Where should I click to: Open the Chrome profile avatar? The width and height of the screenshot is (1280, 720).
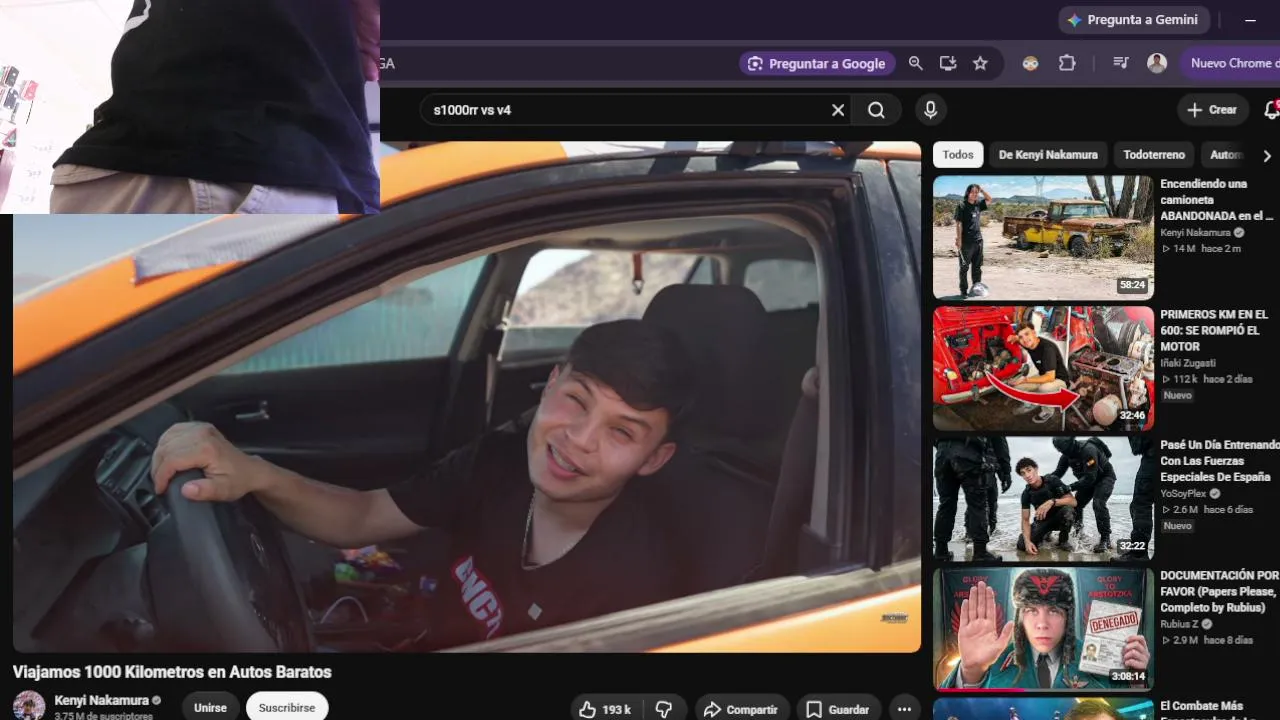pyautogui.click(x=1157, y=63)
